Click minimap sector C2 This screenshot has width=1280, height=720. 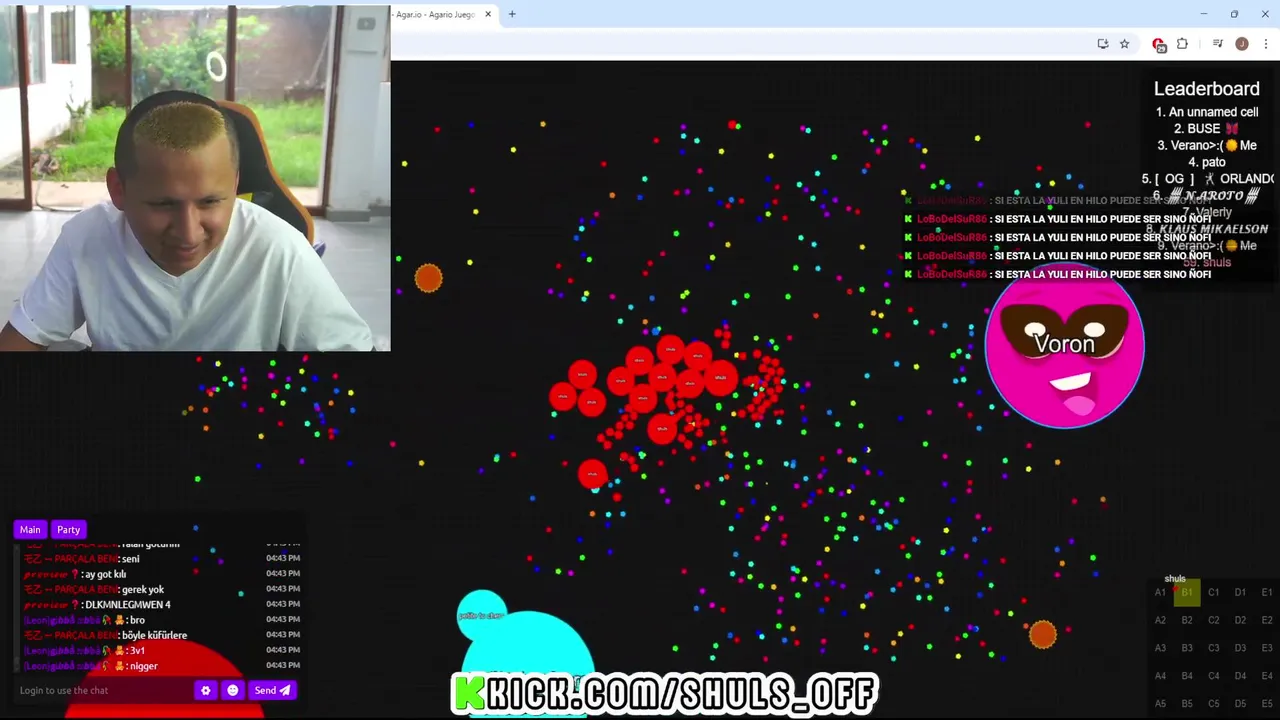(x=1213, y=620)
